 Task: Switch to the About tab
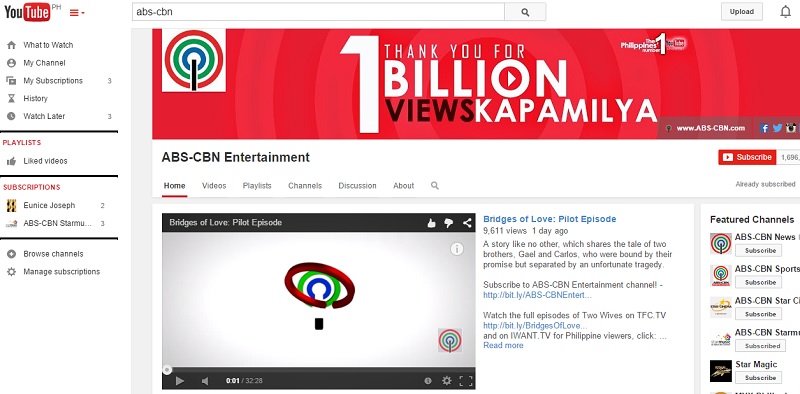point(404,186)
